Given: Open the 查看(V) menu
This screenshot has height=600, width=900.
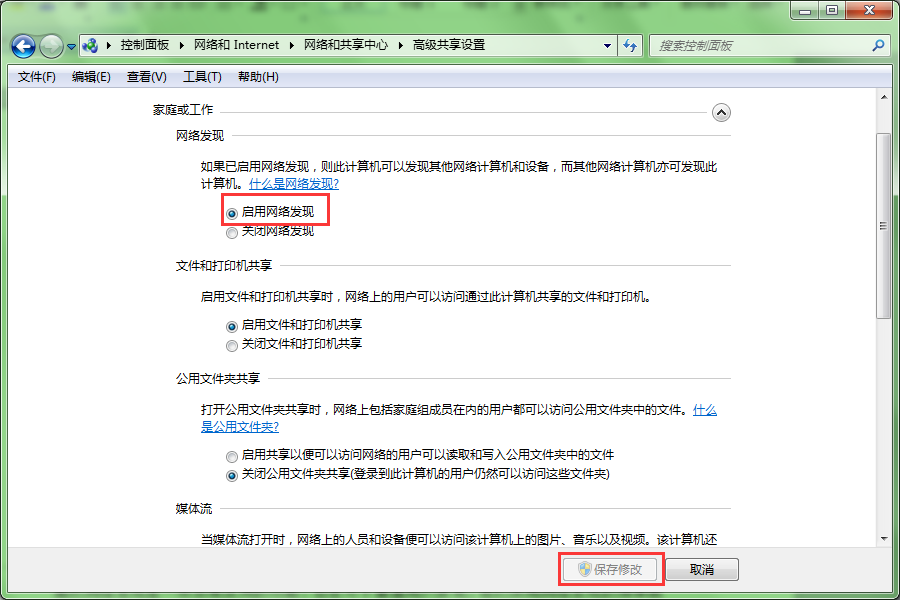Looking at the screenshot, I should 147,77.
